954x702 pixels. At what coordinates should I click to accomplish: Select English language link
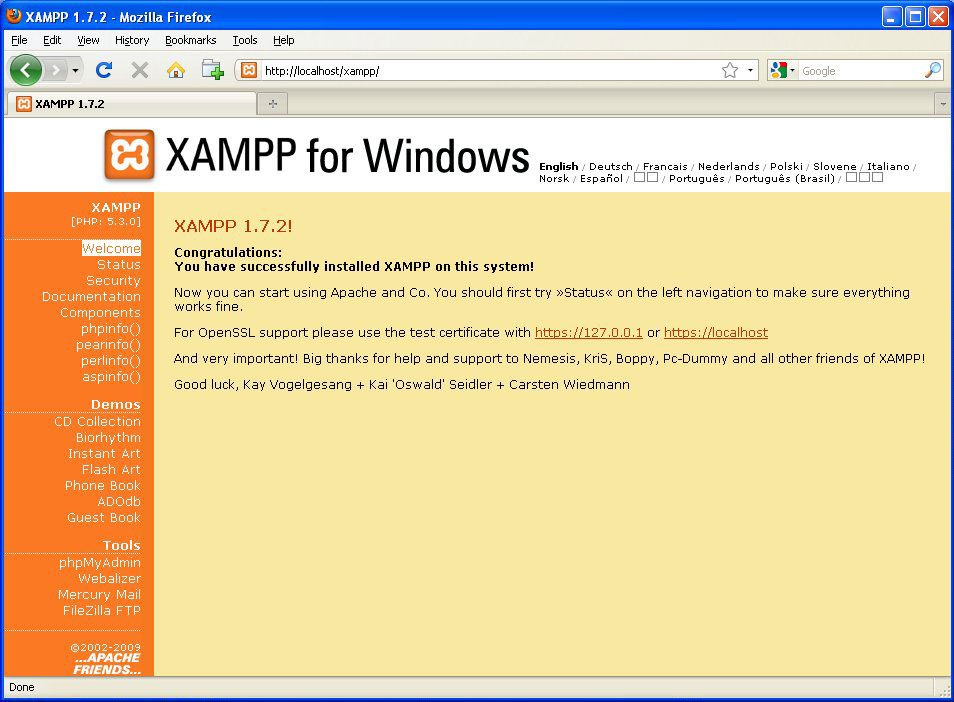[x=559, y=167]
